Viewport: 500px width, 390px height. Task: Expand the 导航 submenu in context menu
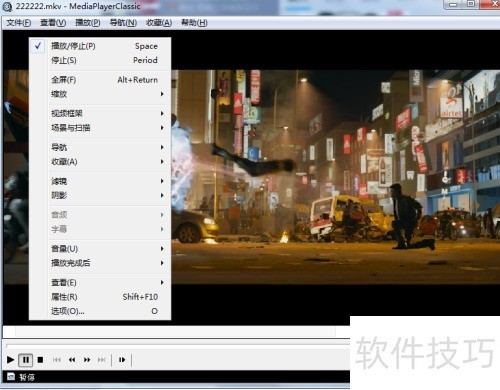pos(100,147)
